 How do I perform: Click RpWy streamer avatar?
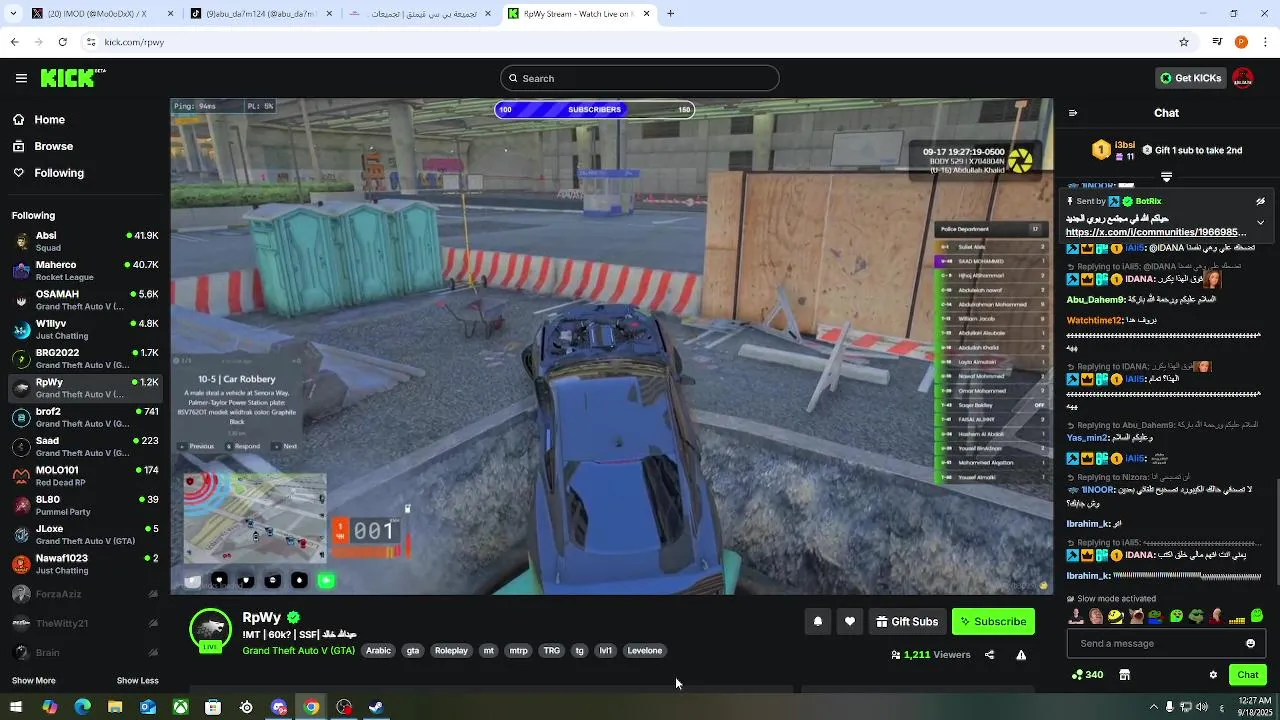tap(210, 630)
